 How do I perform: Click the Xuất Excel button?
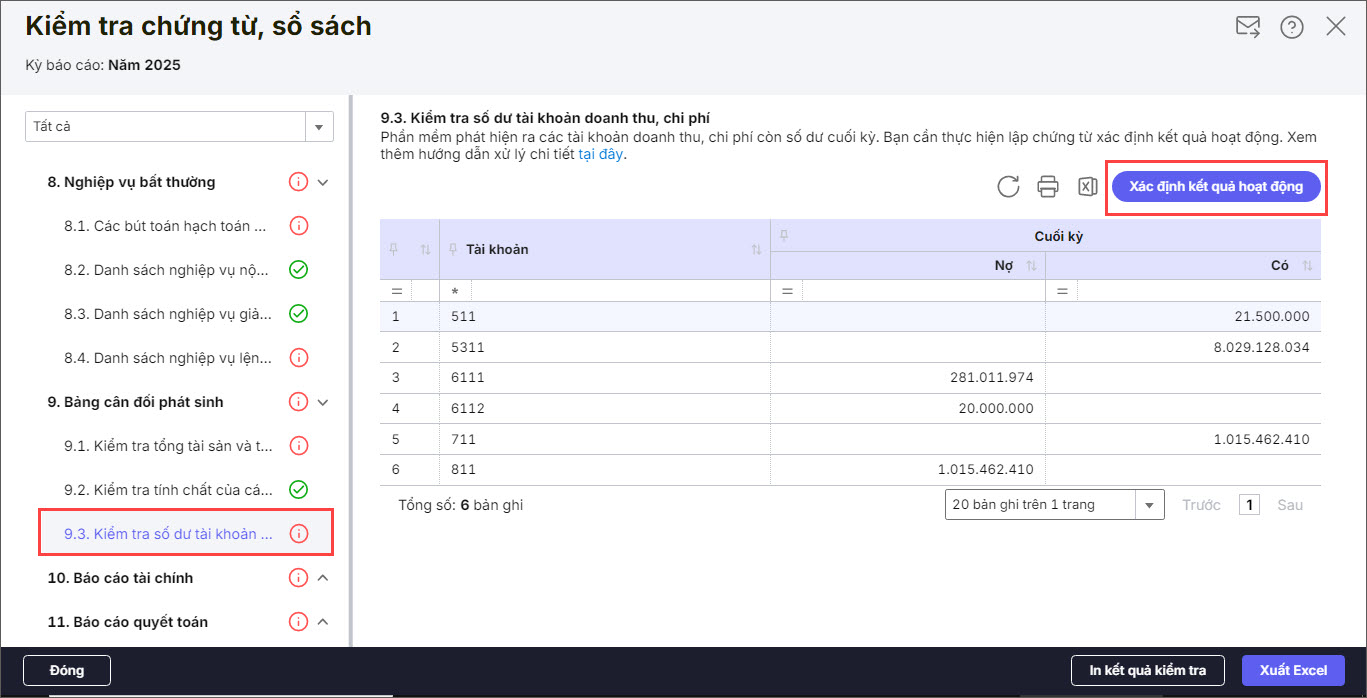tap(1293, 670)
